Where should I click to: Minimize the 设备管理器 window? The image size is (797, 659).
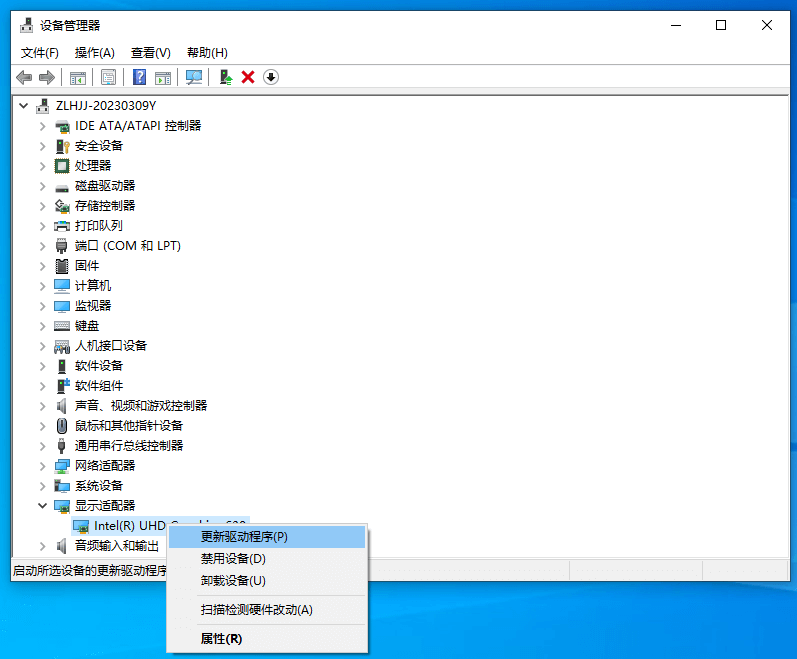[x=676, y=25]
